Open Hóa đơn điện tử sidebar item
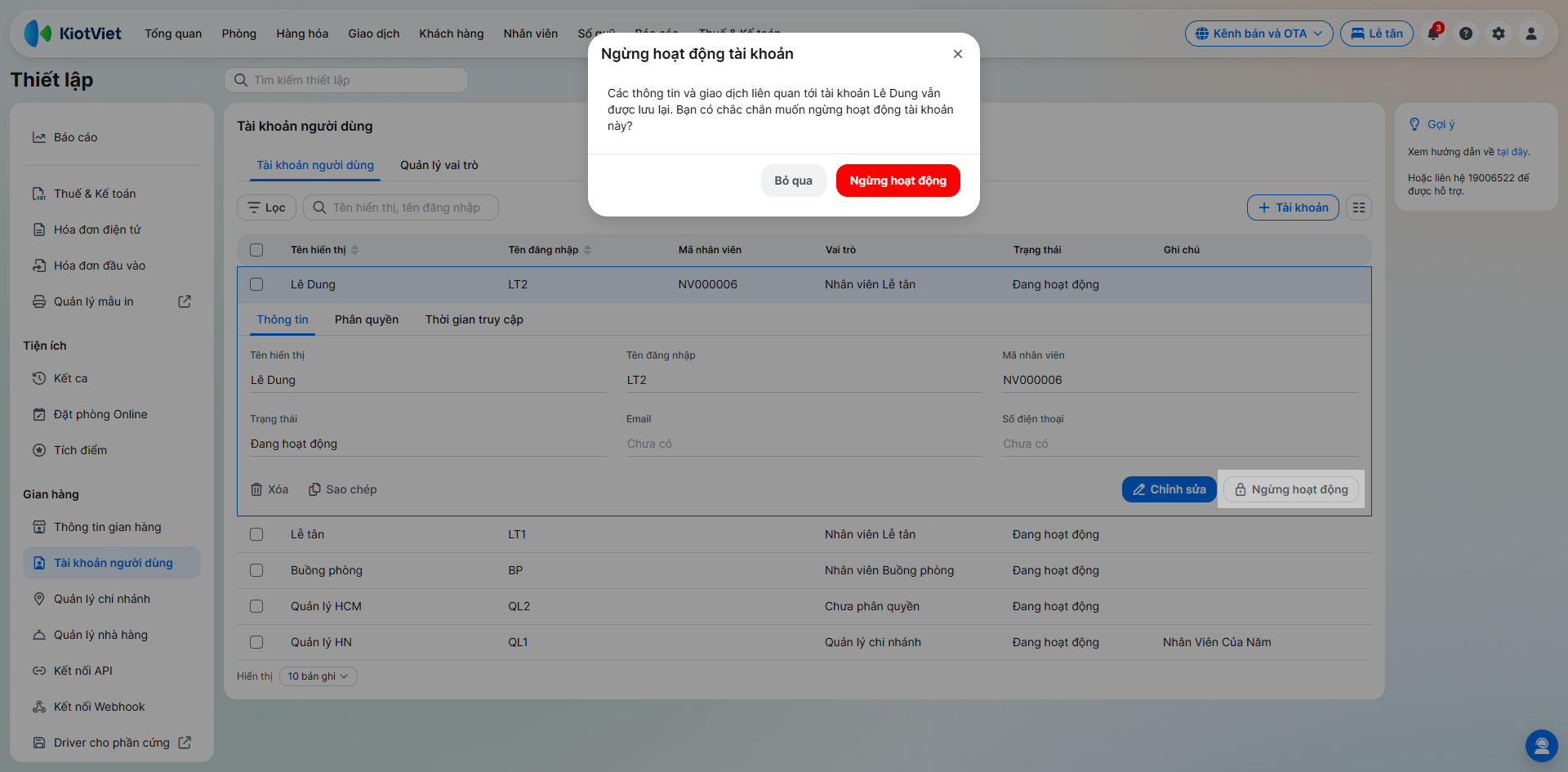This screenshot has width=1568, height=772. [112, 230]
